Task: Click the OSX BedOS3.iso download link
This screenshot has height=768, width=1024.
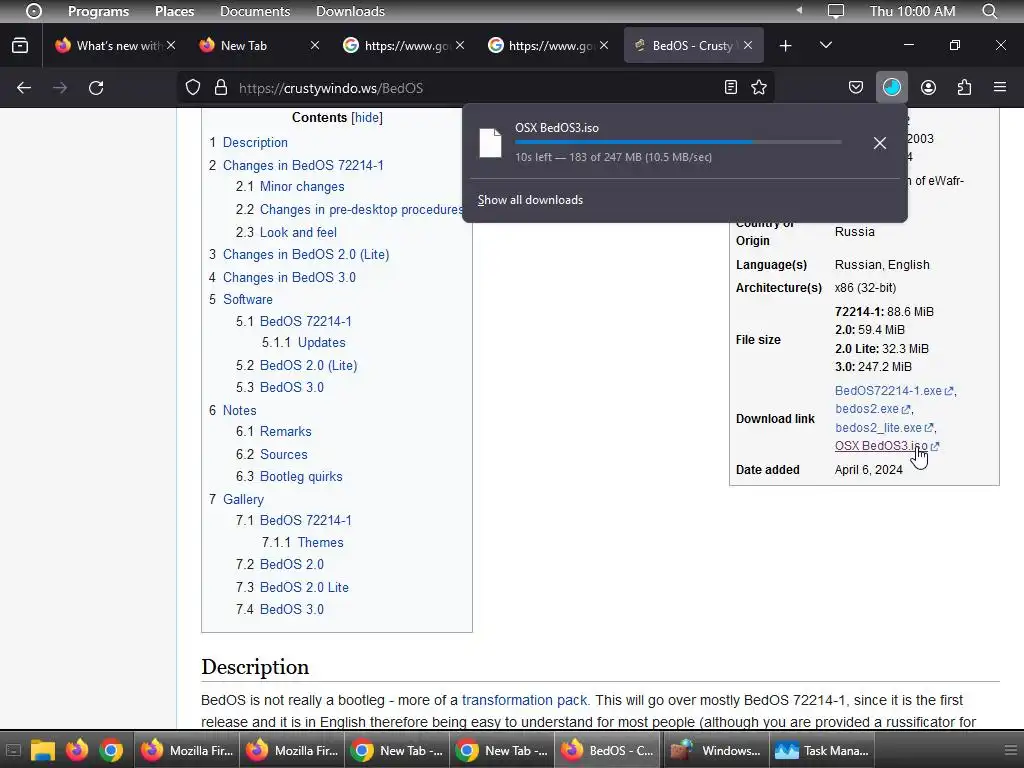Action: point(881,446)
